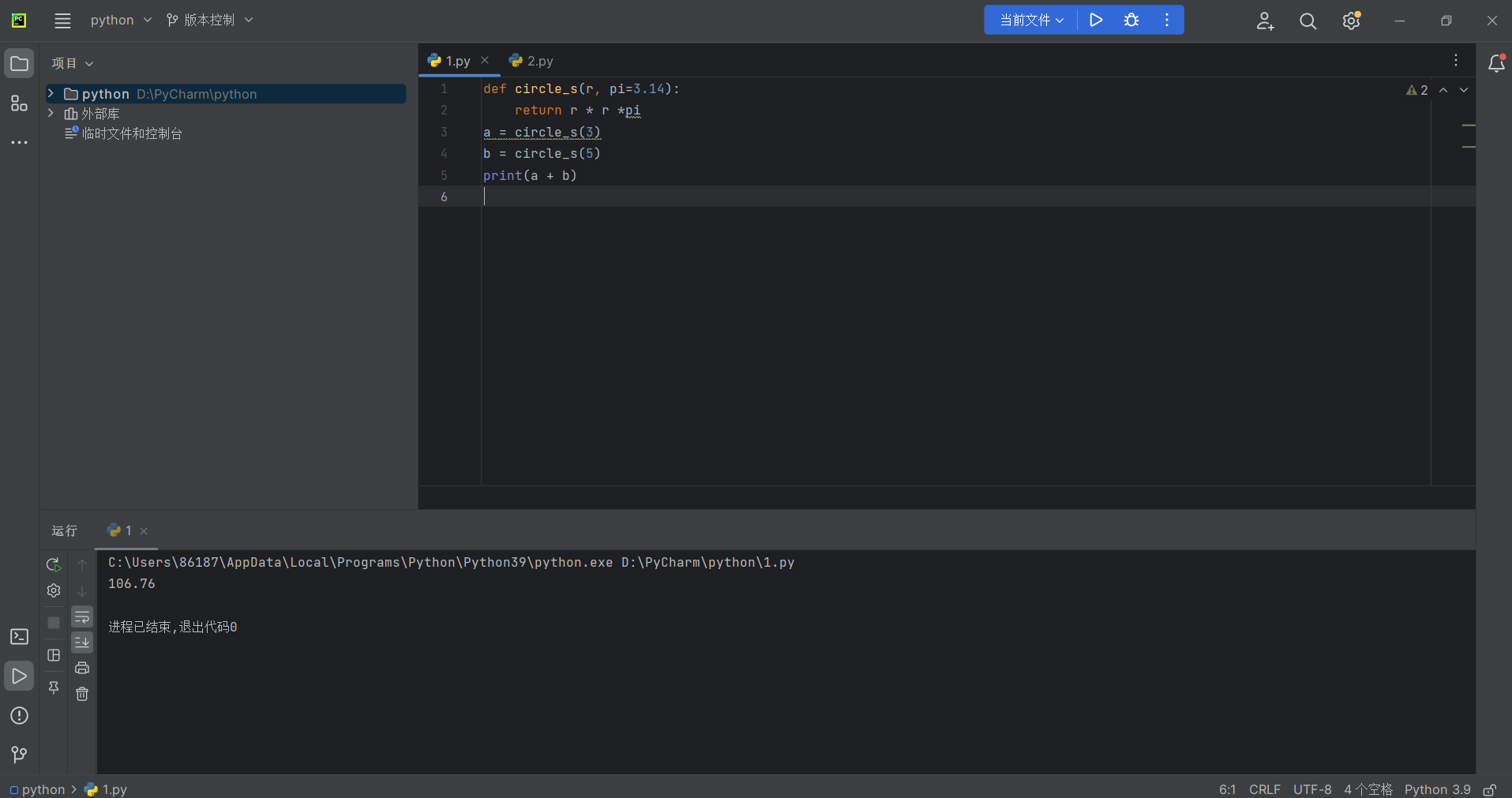The image size is (1512, 798).
Task: Switch to the 2.py editor tab
Action: pos(531,61)
